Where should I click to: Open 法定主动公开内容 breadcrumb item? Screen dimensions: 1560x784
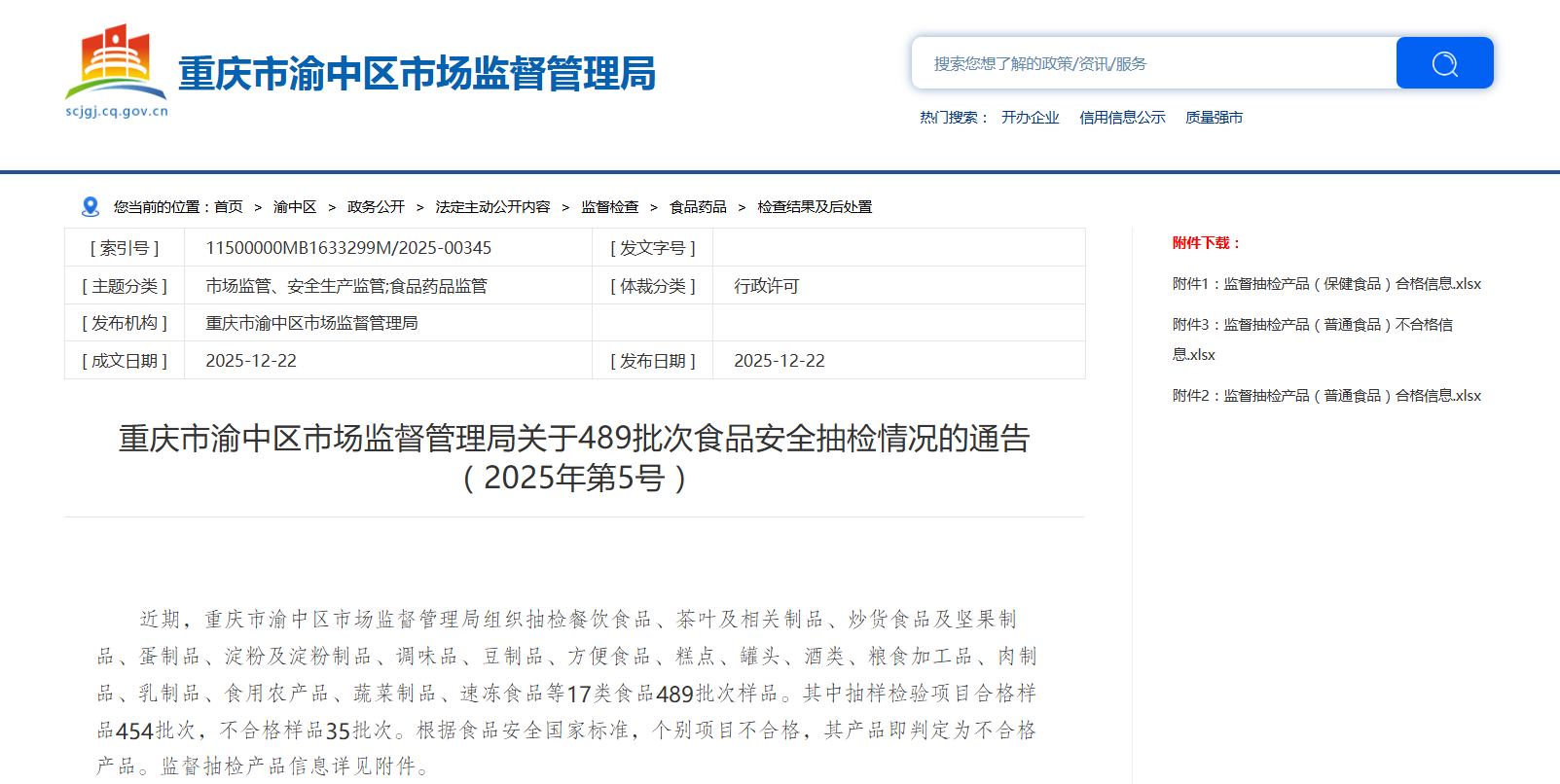[492, 206]
